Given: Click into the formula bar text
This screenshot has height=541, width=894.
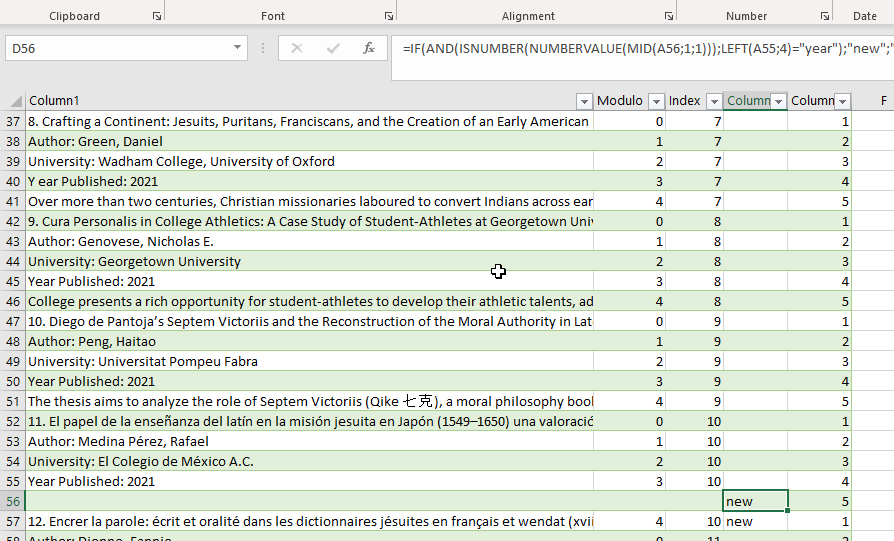Looking at the screenshot, I should click(x=640, y=48).
